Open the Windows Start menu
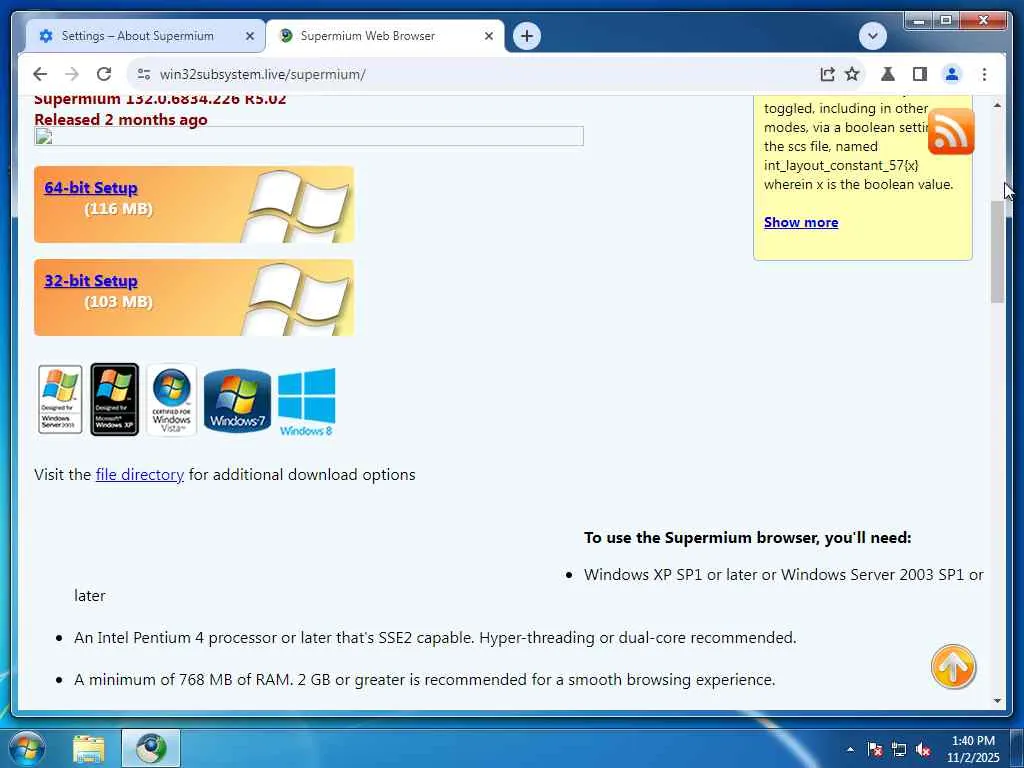This screenshot has height=768, width=1024. 27,748
